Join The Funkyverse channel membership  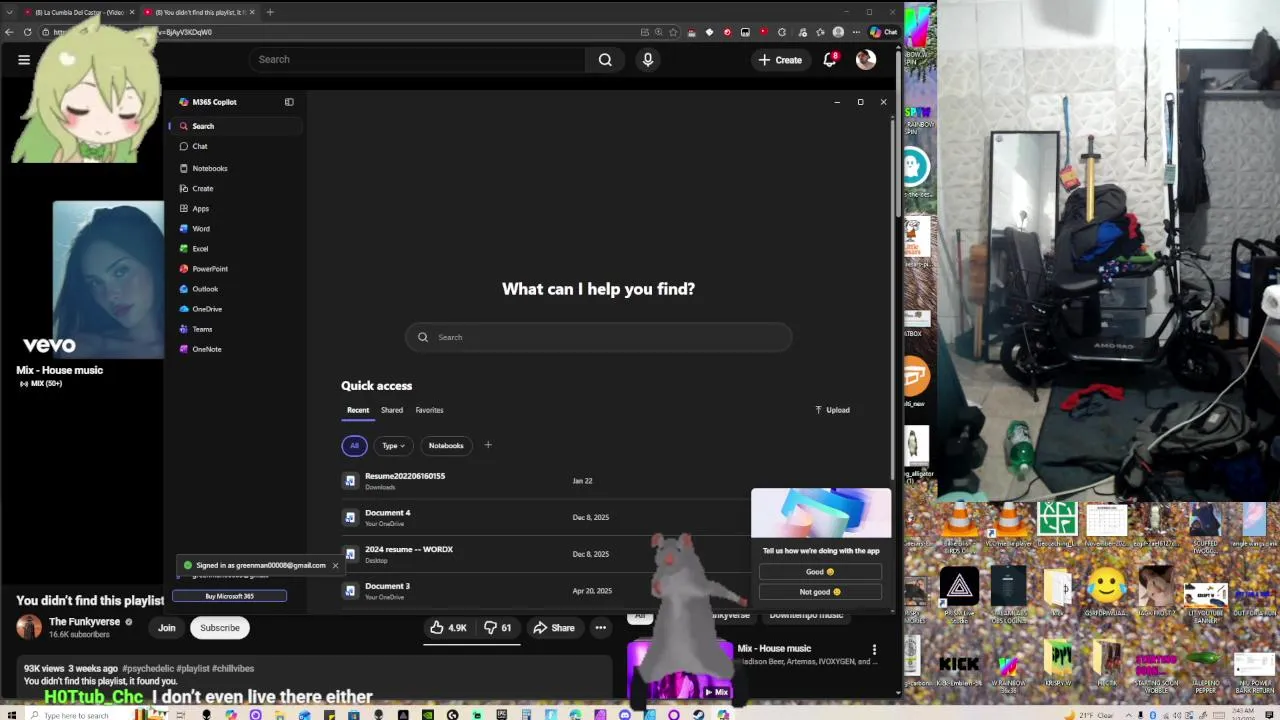pos(167,628)
